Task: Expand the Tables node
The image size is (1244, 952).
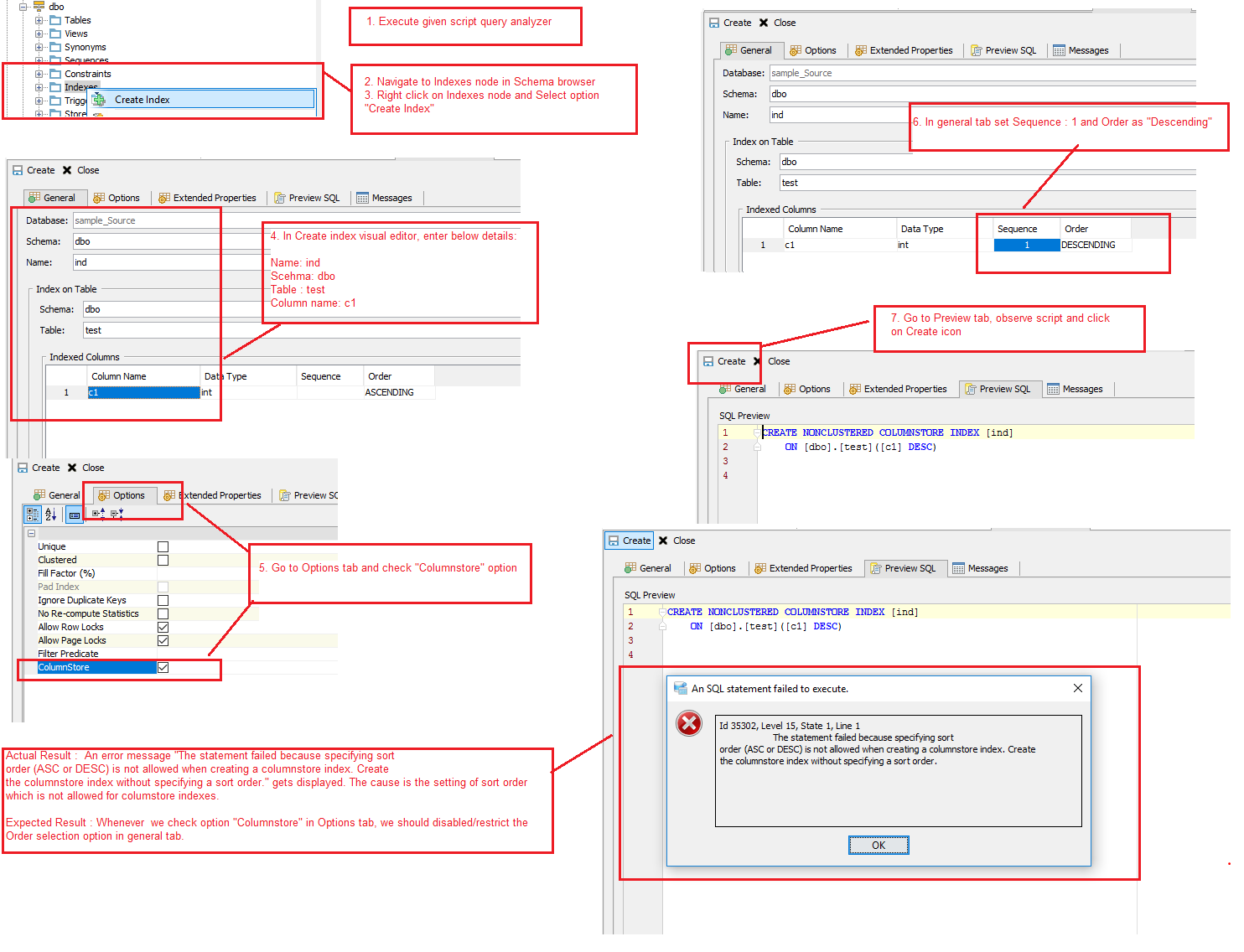Action: click(39, 20)
